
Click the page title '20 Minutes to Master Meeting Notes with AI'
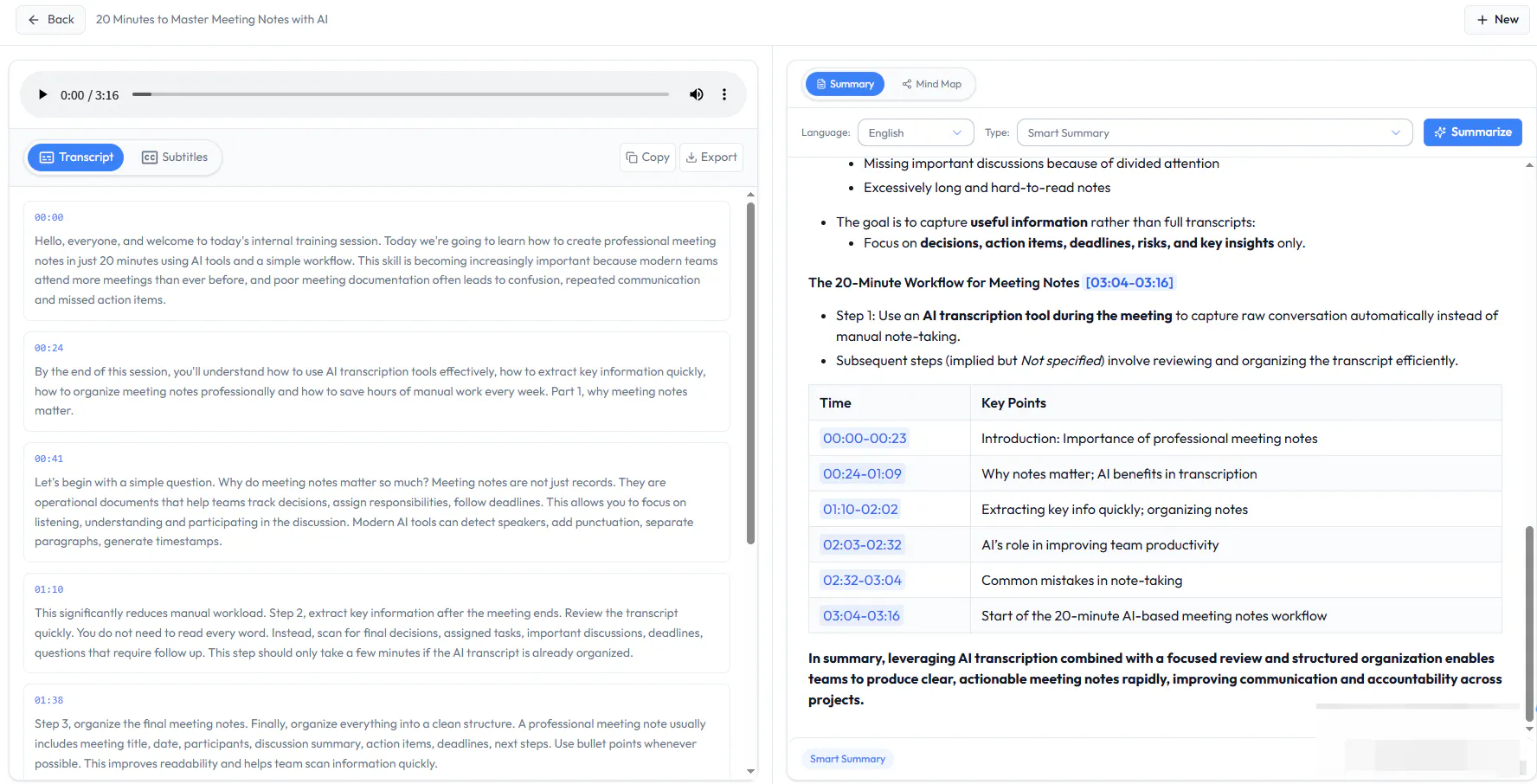tap(212, 19)
